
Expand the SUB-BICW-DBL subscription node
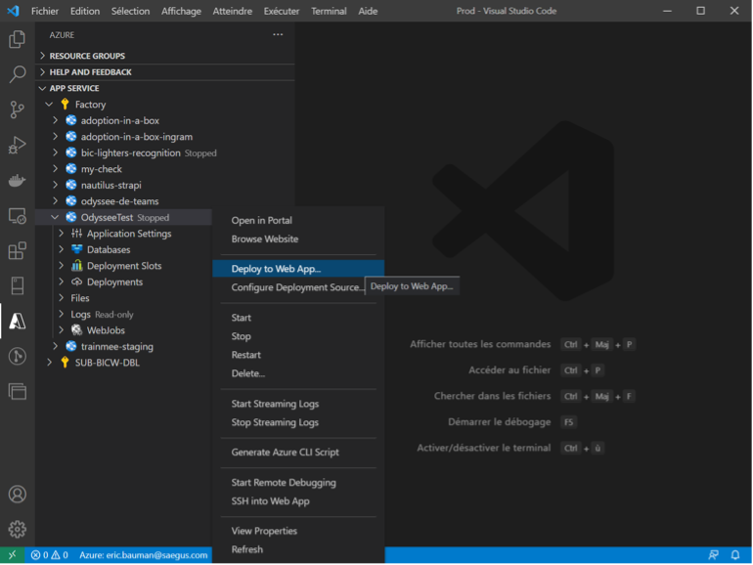click(49, 362)
